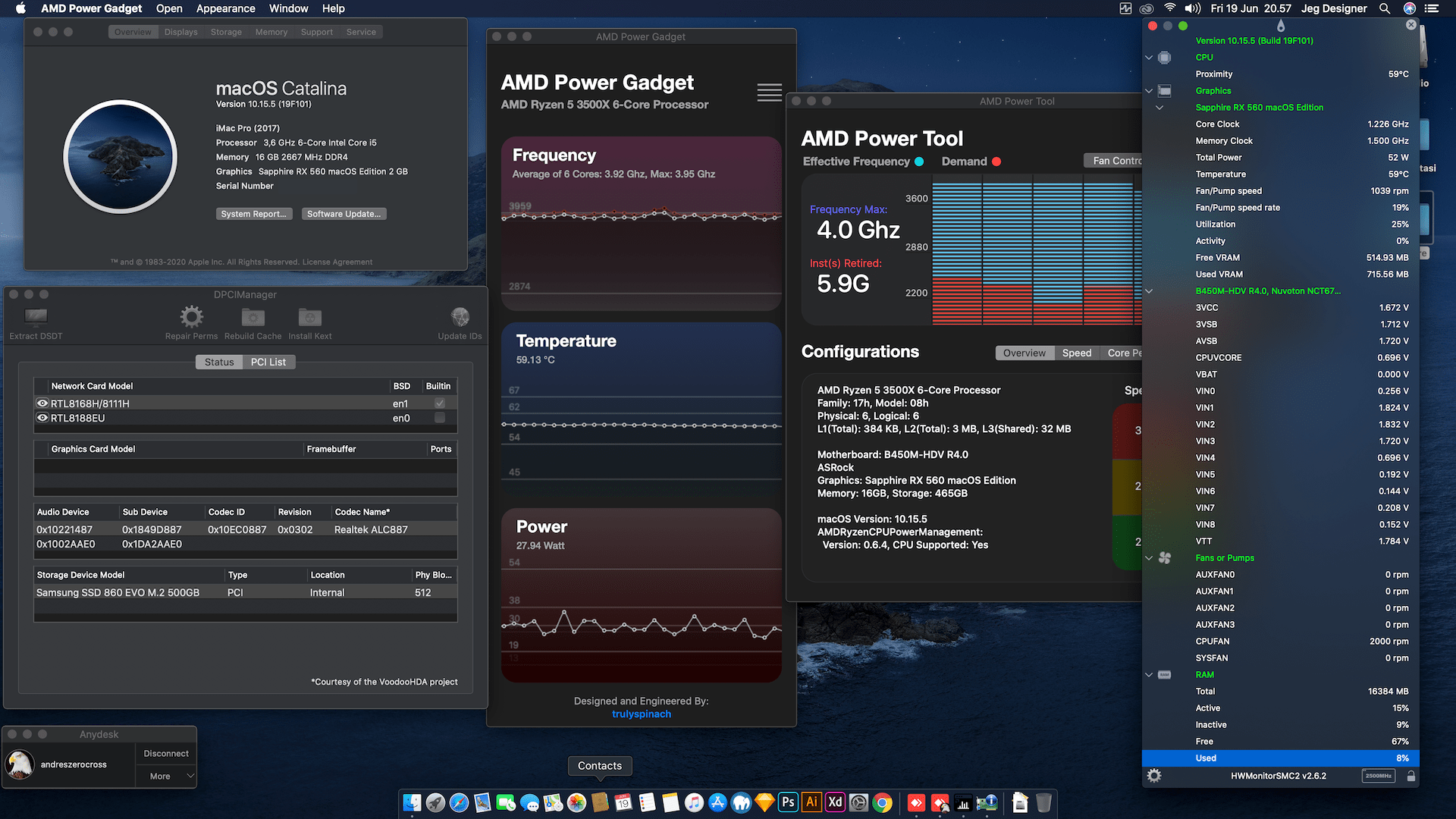Click the Graphics card icon in HWMonitorSMC2
This screenshot has height=819, width=1456.
coord(1165,91)
